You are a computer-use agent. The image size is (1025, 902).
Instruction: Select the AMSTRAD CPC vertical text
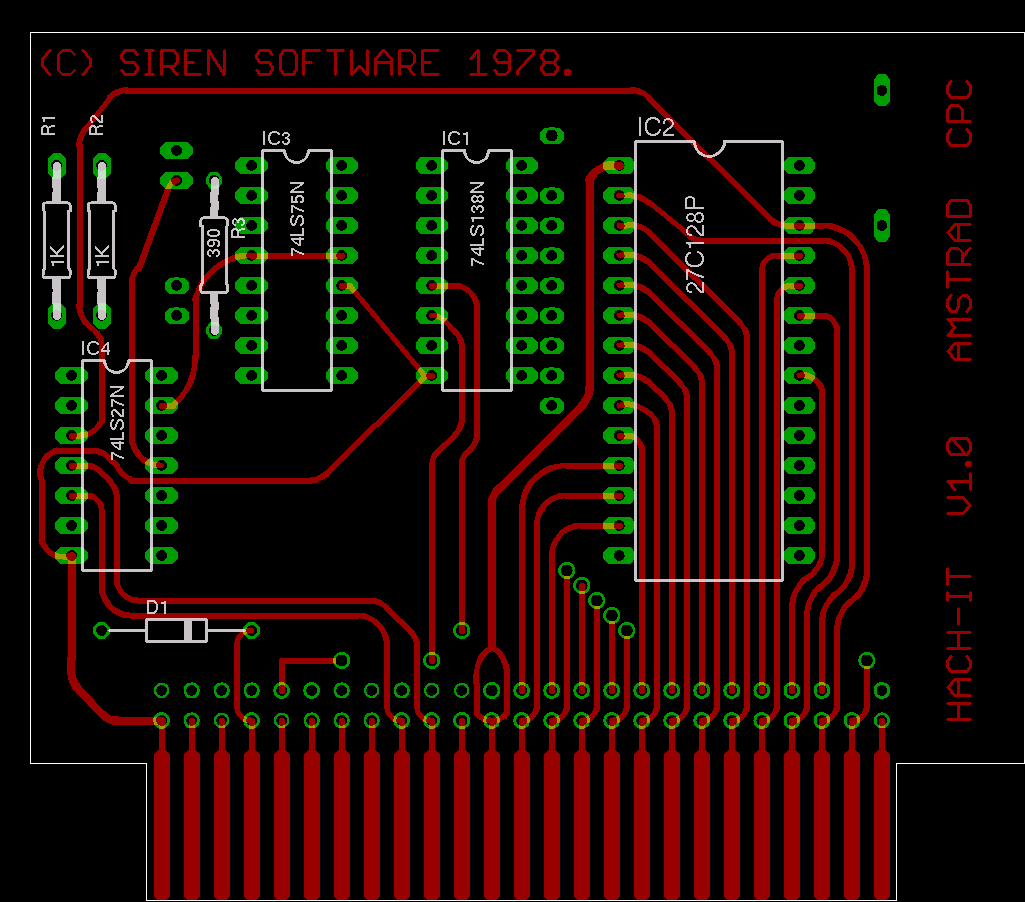pyautogui.click(x=959, y=220)
